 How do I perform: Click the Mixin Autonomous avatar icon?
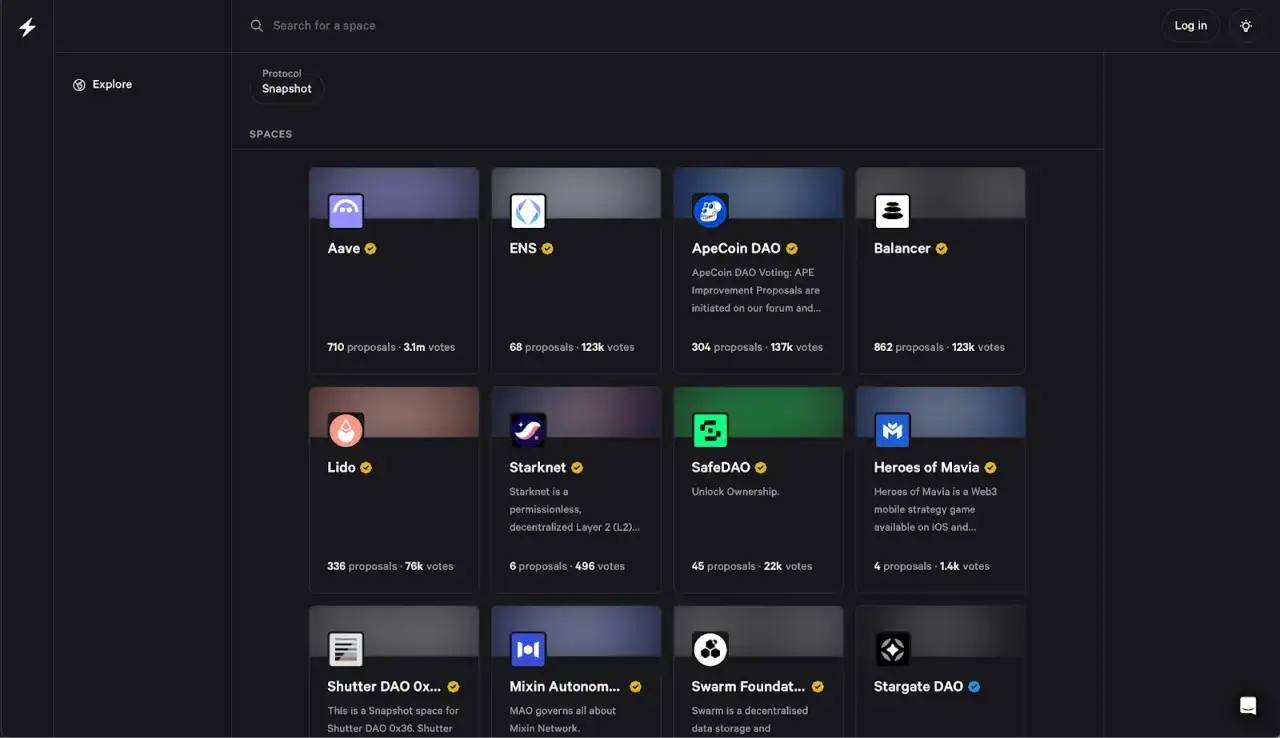point(528,649)
